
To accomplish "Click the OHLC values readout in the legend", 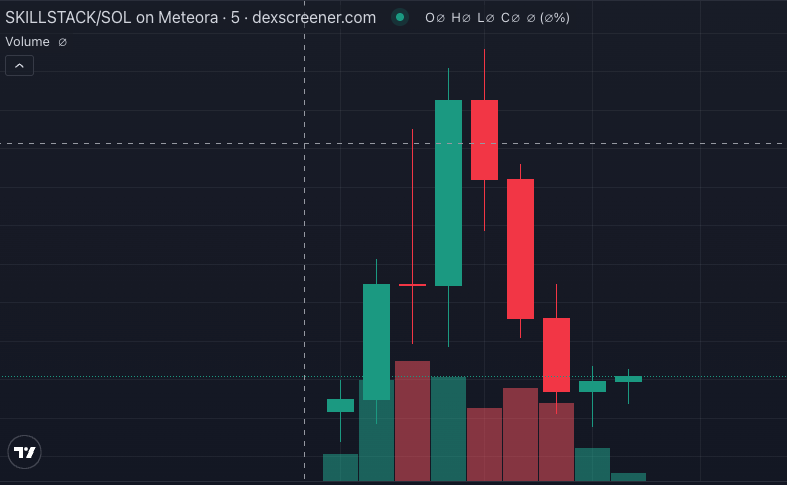I will click(x=497, y=18).
